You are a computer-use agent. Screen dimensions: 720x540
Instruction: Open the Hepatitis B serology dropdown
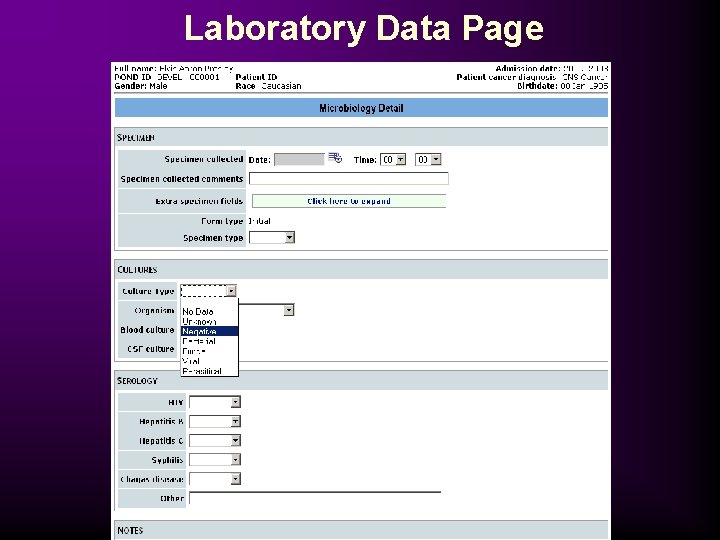215,422
